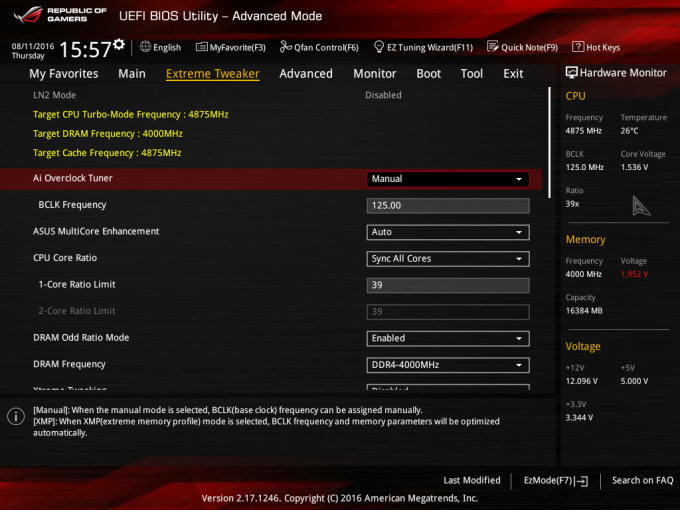The image size is (680, 510).
Task: Select the Extreme Tweaker tab
Action: tap(212, 74)
